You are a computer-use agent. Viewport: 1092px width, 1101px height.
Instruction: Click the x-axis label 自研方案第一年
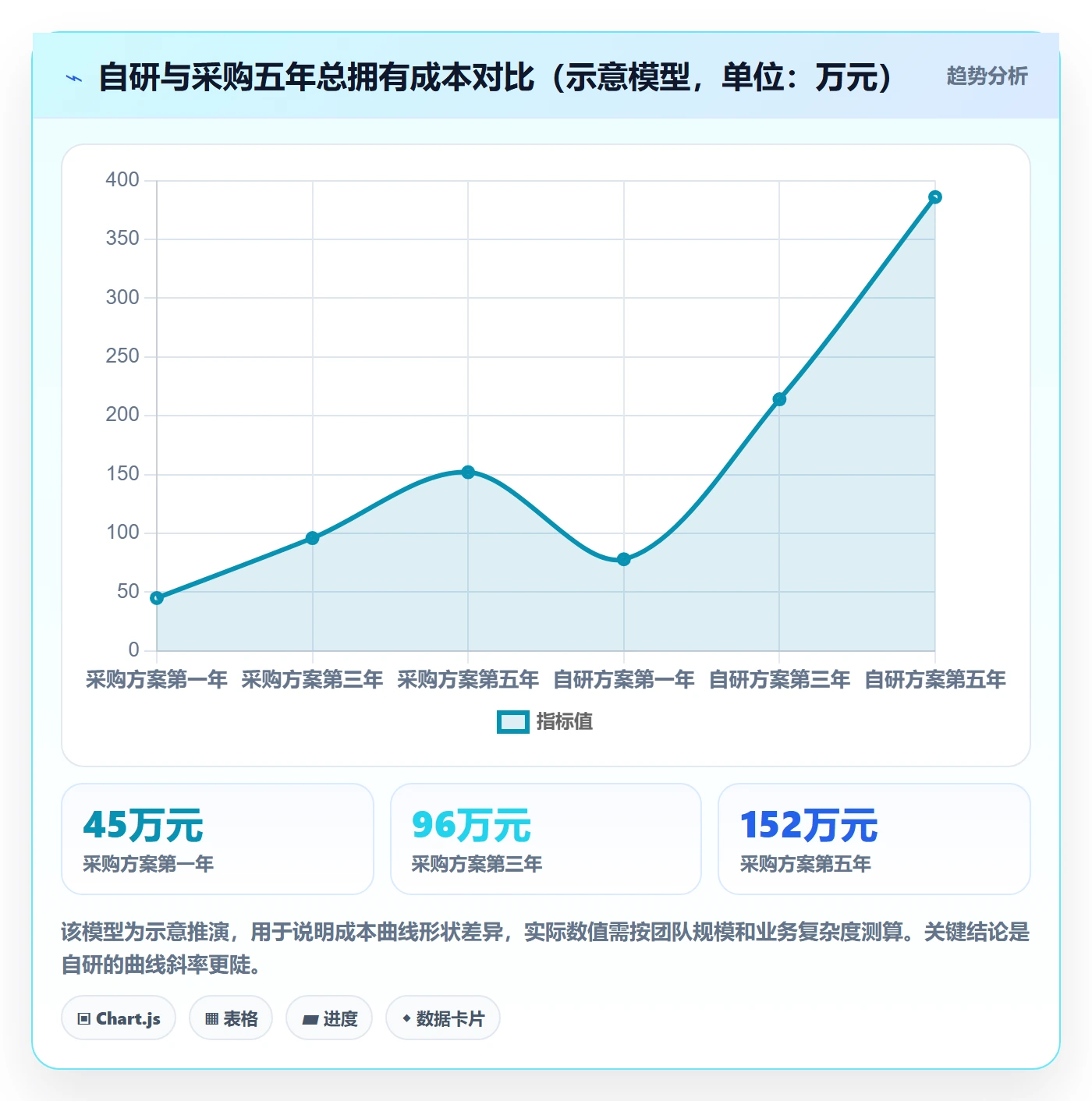click(x=623, y=680)
